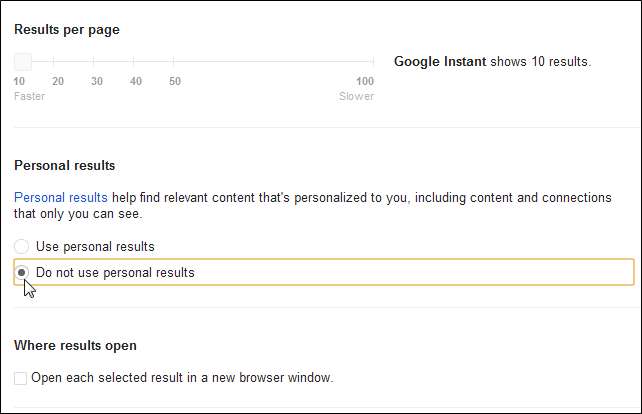Click the bold Personal results section heading
The height and width of the screenshot is (414, 642).
click(65, 165)
